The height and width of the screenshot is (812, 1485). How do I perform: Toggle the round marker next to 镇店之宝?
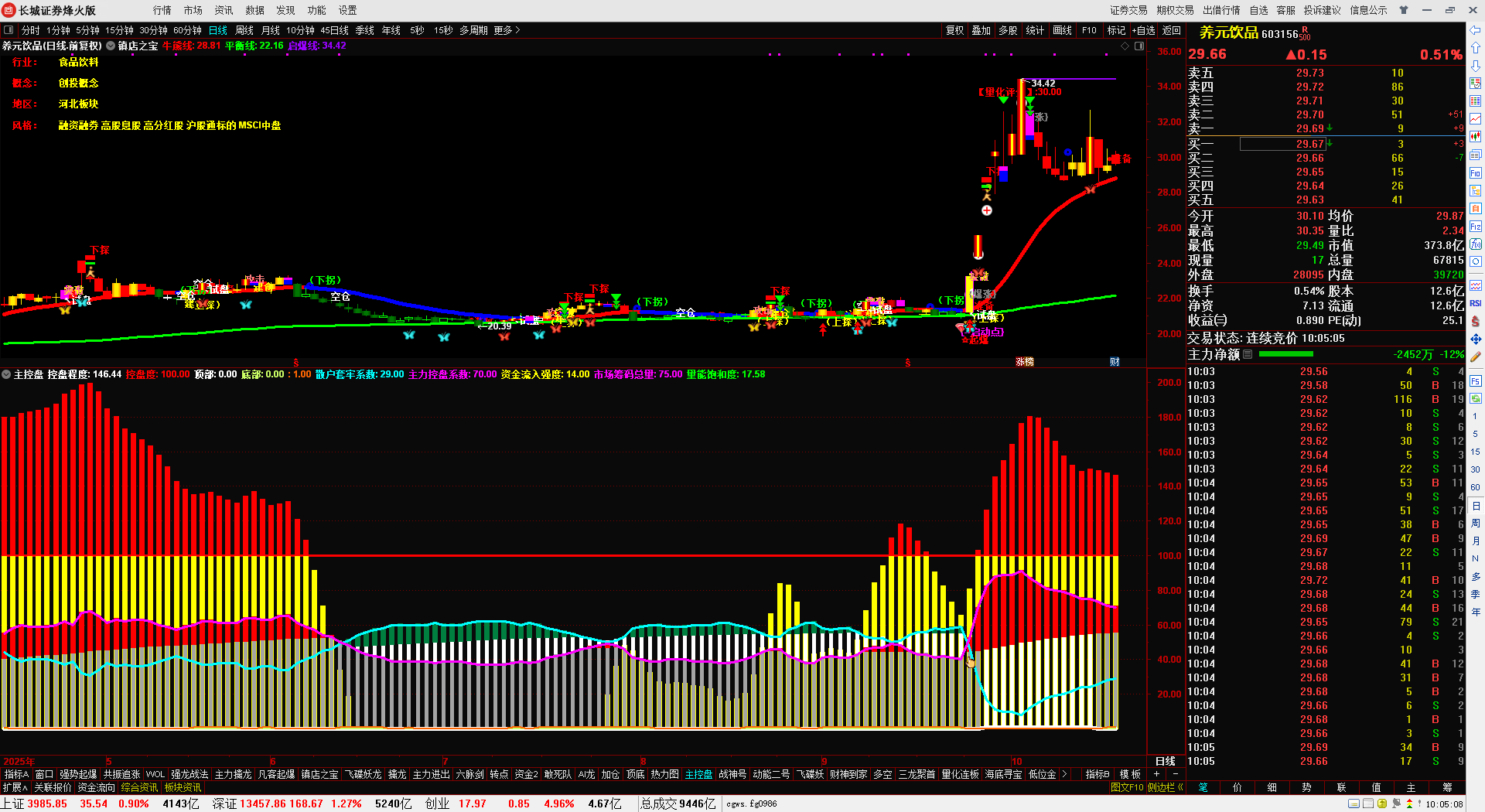[x=111, y=46]
